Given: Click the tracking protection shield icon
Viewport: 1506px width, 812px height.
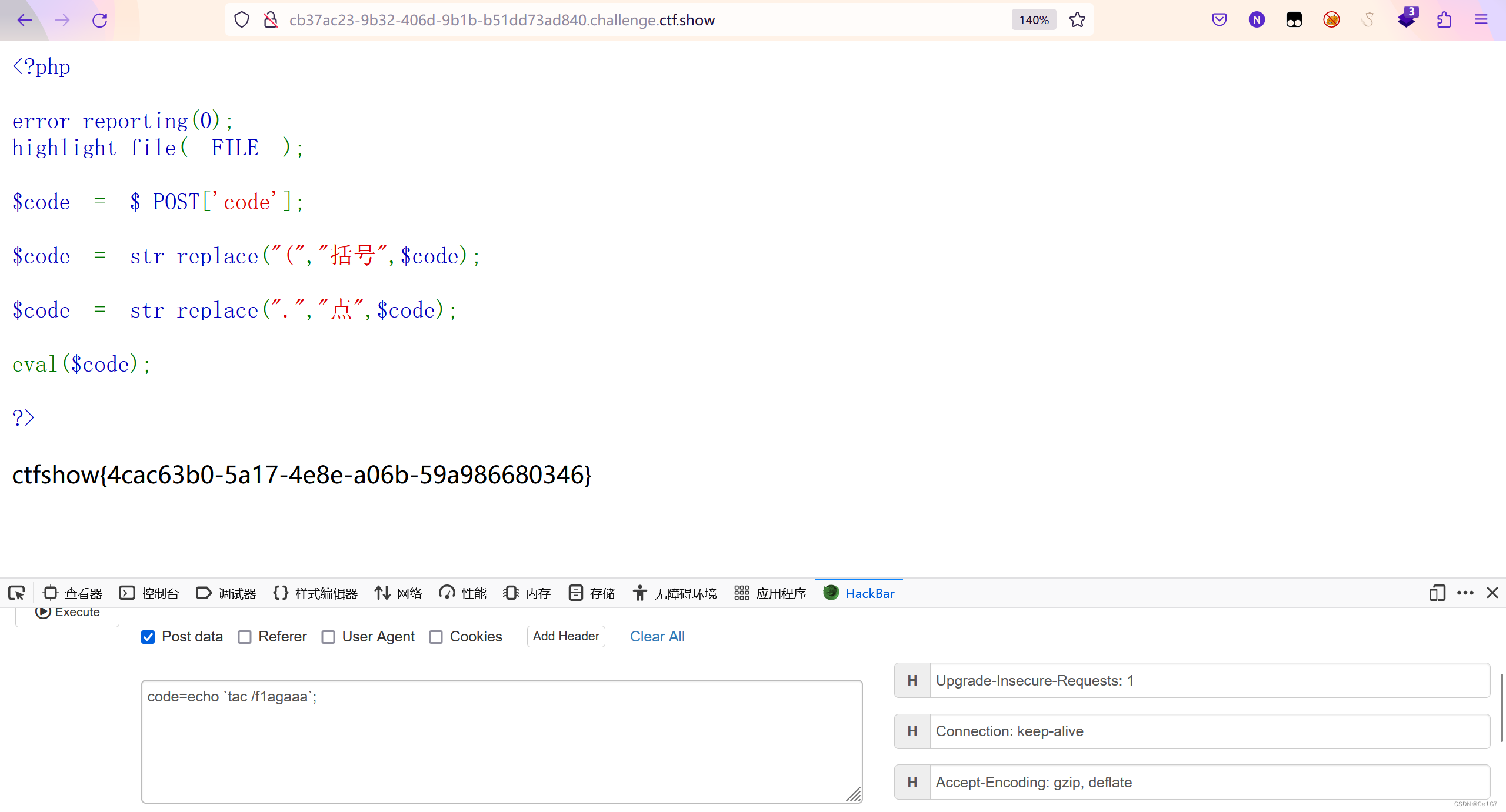Looking at the screenshot, I should click(242, 20).
